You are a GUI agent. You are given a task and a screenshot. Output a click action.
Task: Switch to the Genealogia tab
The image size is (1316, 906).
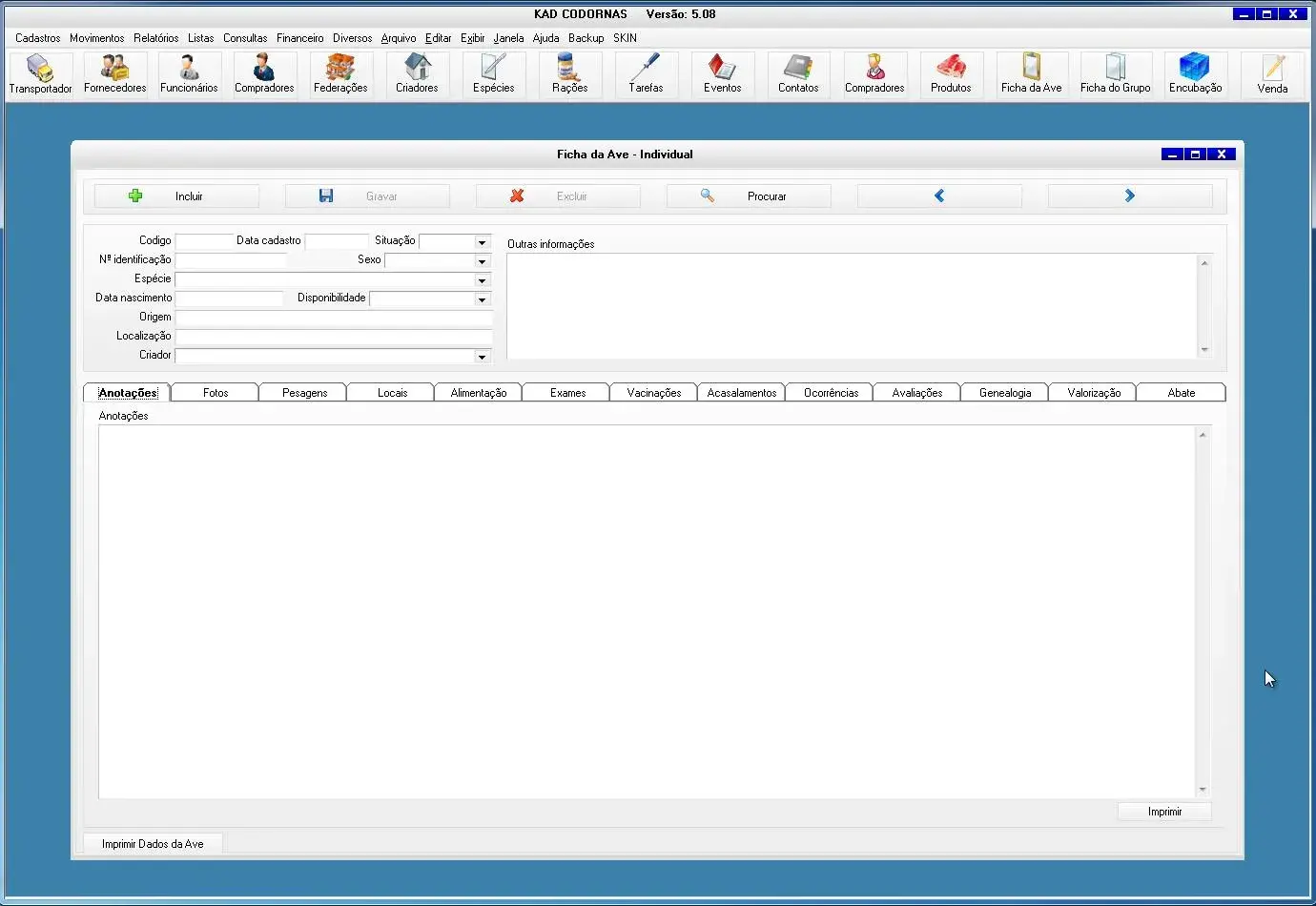click(1005, 393)
